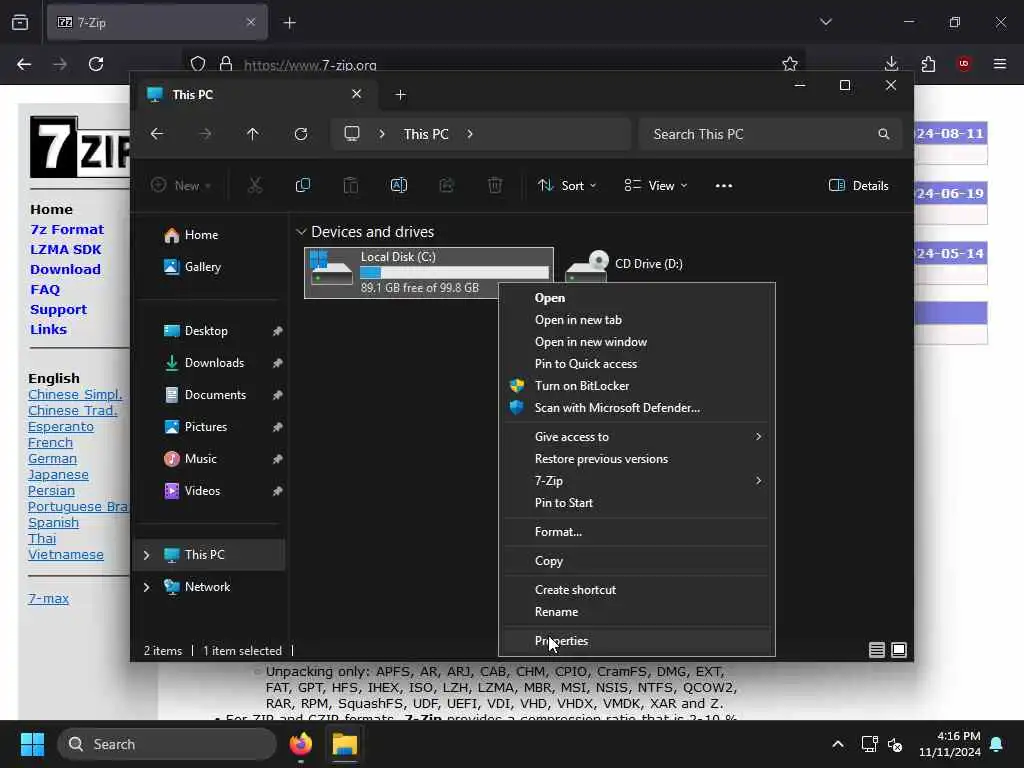Click the Delete trash icon in Explorer toolbar
The height and width of the screenshot is (768, 1024).
coord(495,185)
